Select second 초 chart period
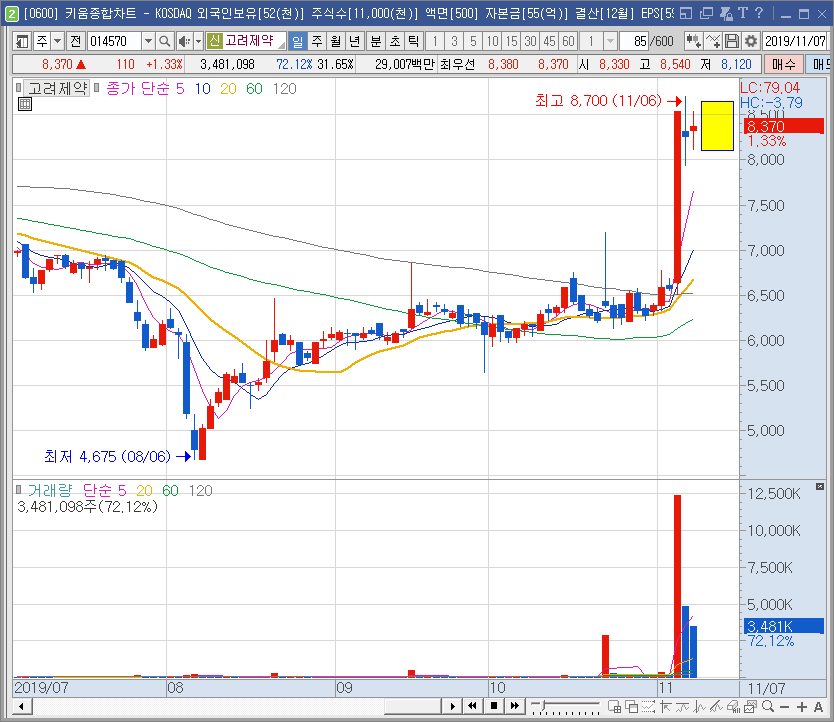The image size is (834, 722). pyautogui.click(x=395, y=41)
